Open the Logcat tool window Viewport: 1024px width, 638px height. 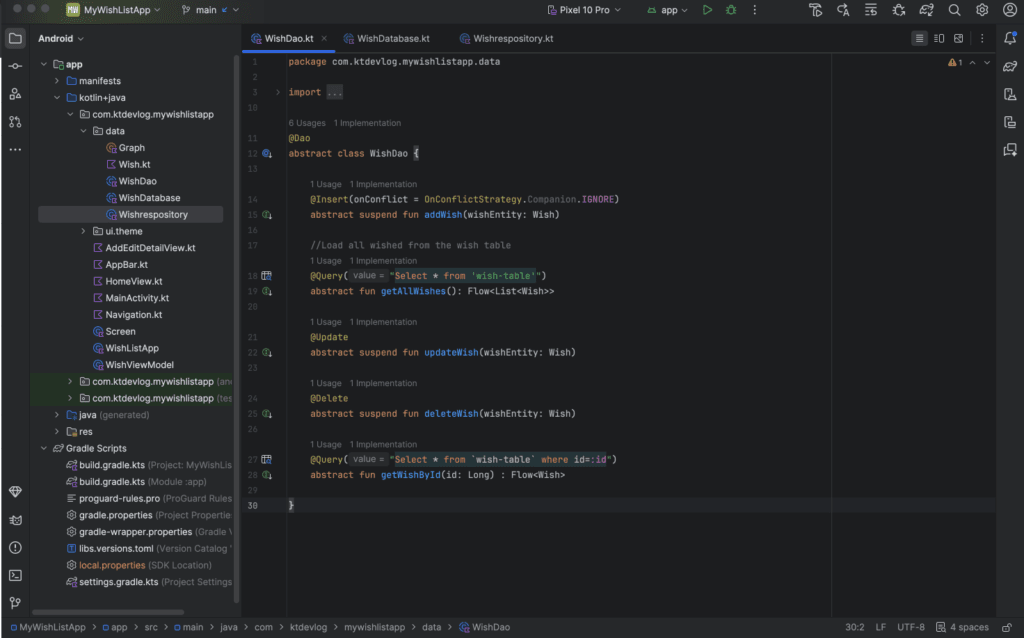[15, 520]
